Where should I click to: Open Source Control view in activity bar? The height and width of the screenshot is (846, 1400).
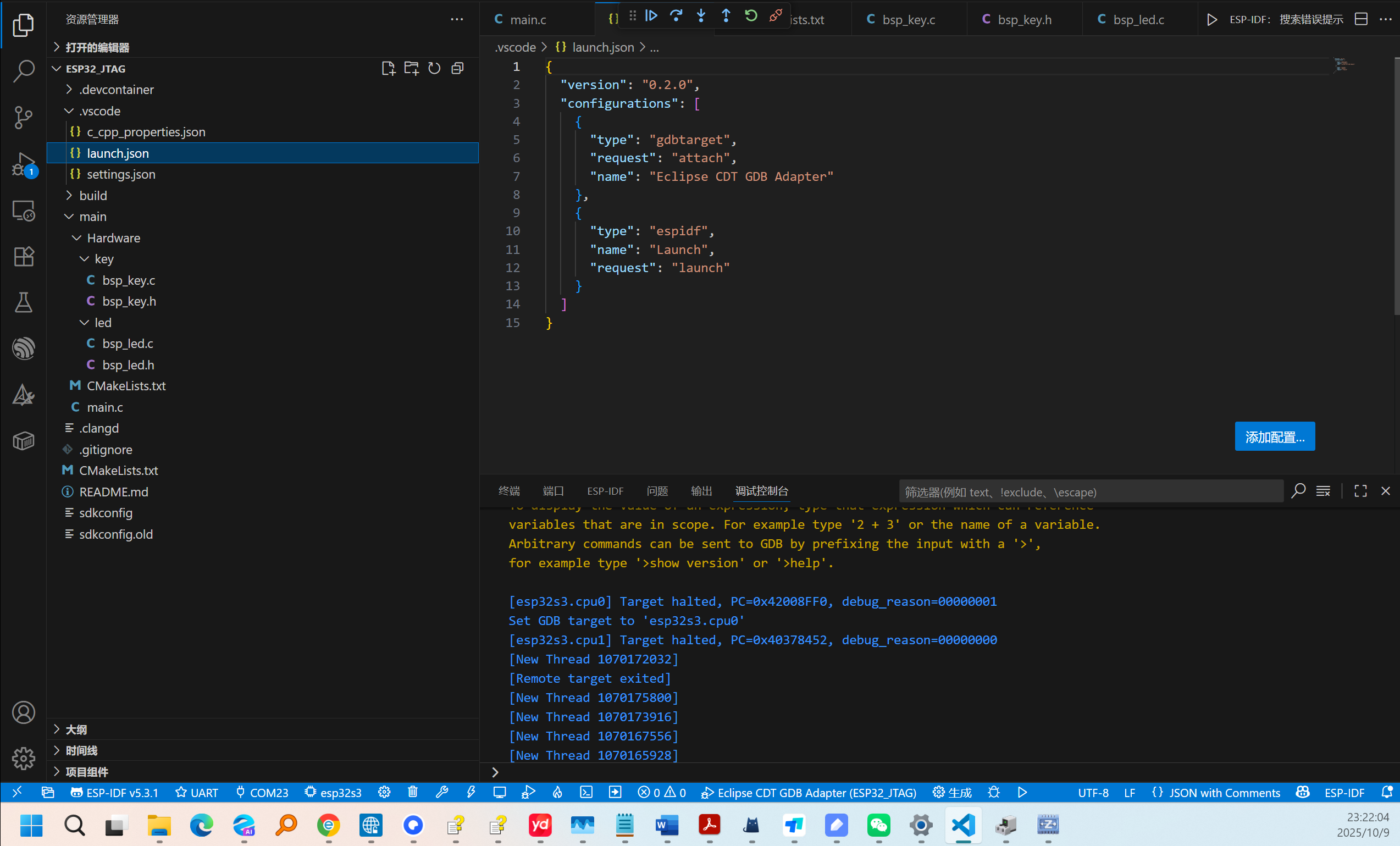point(23,118)
